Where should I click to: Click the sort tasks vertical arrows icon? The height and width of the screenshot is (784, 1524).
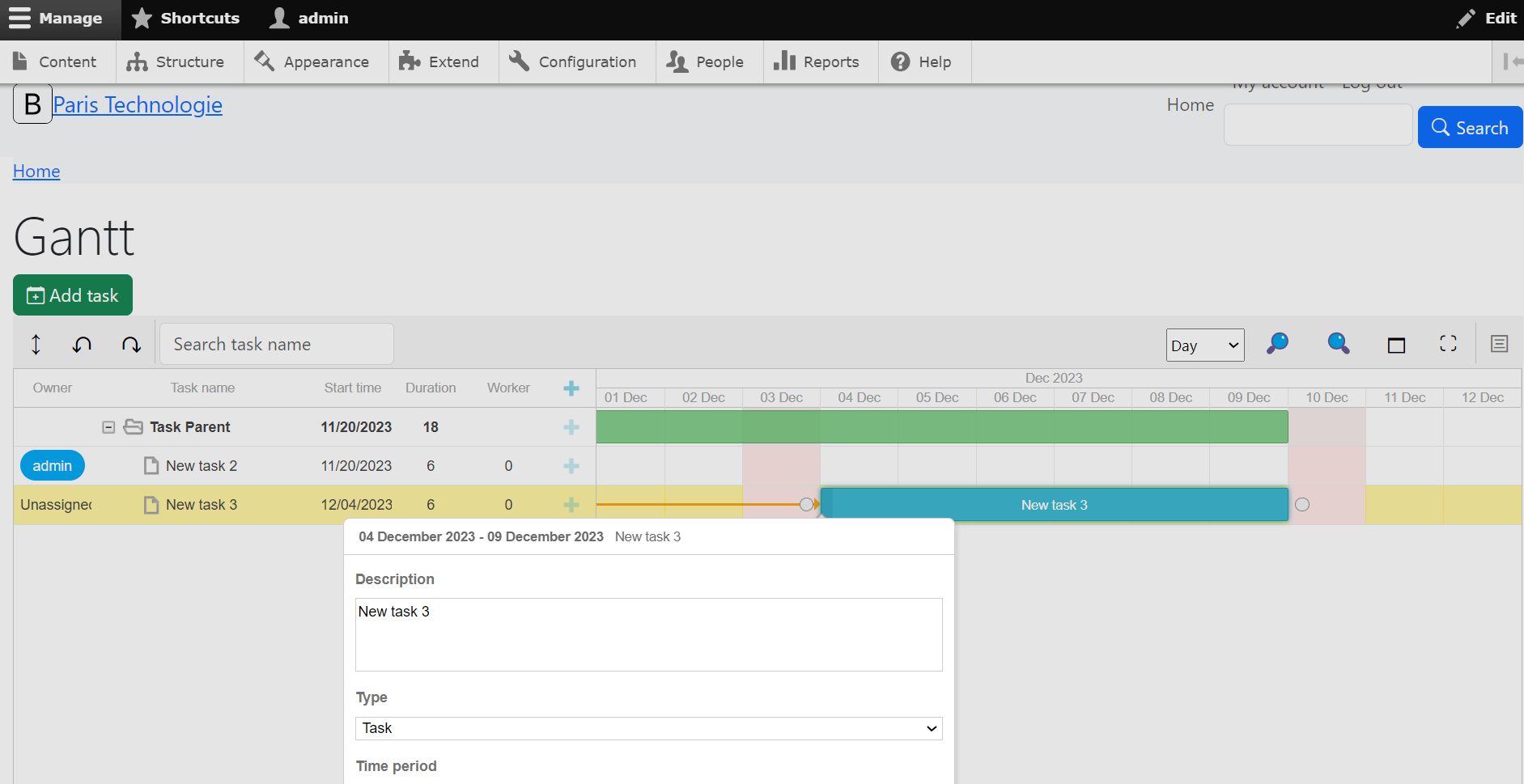[36, 344]
